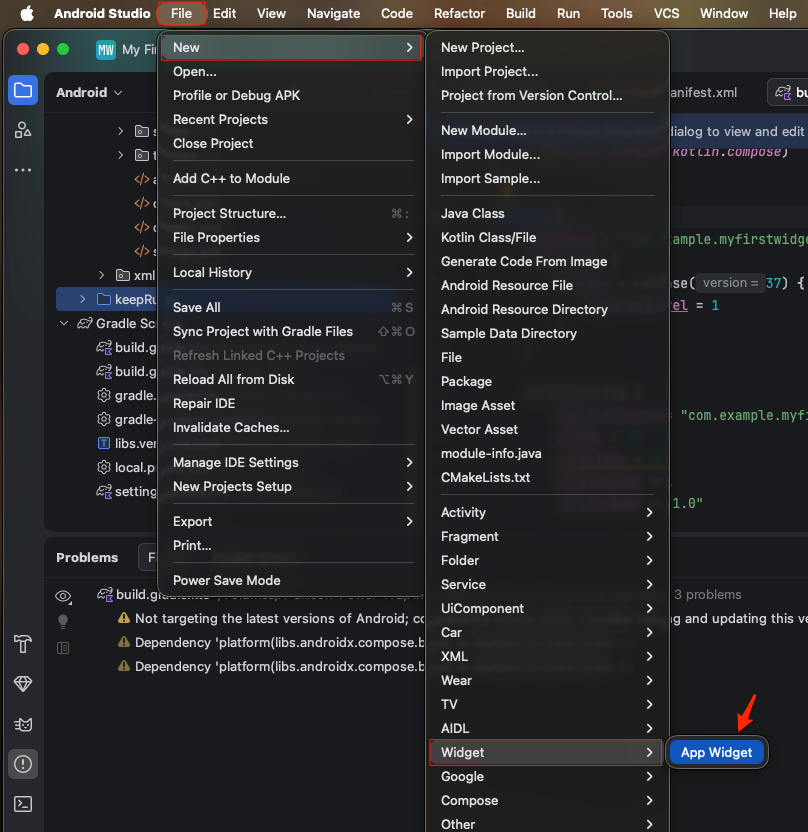This screenshot has height=832, width=808.
Task: Open Import Module... entry
Action: pos(546,154)
